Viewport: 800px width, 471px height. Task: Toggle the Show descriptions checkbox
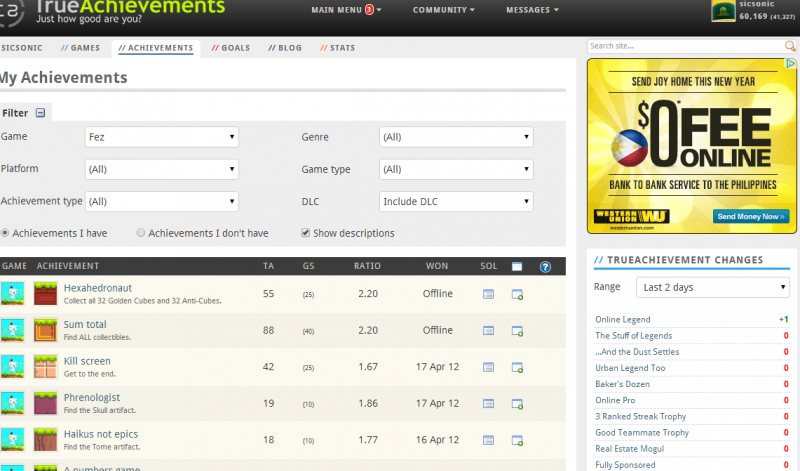tap(306, 233)
